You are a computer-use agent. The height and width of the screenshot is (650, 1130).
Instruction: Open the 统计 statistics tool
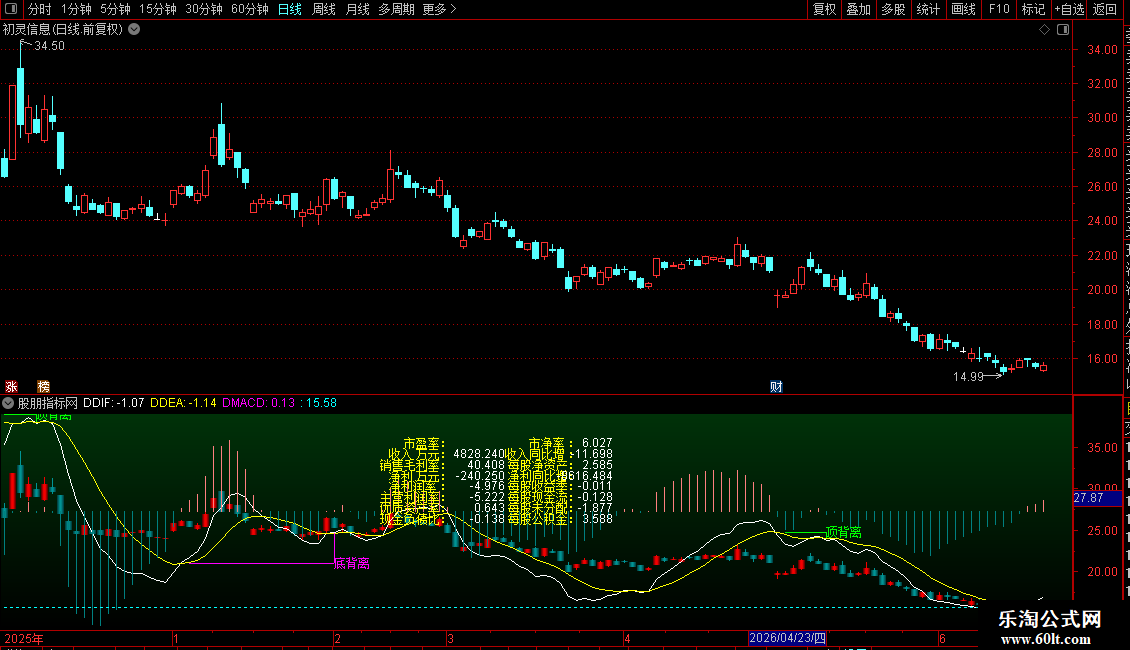point(928,9)
